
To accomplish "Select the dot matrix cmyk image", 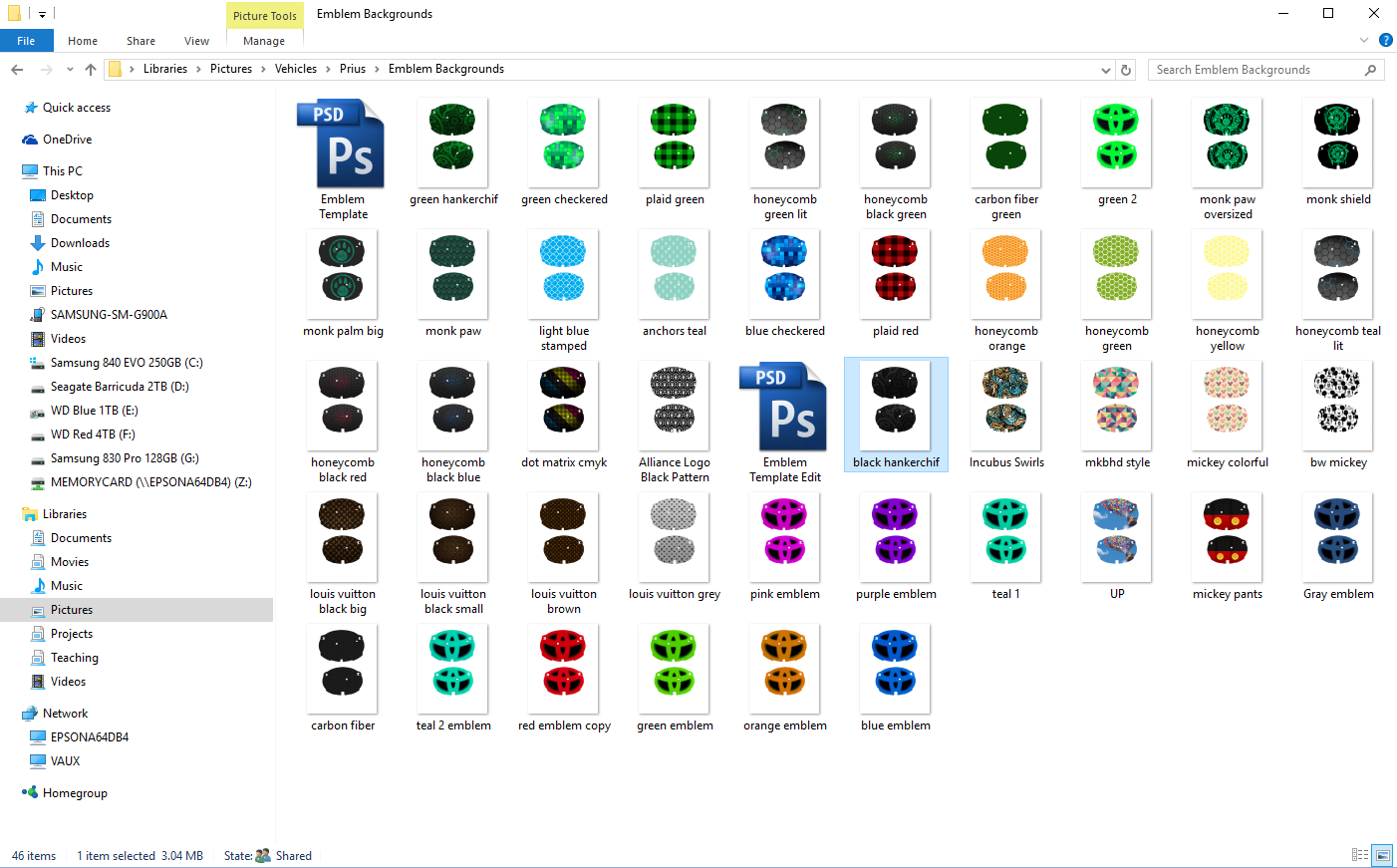I will pos(564,407).
